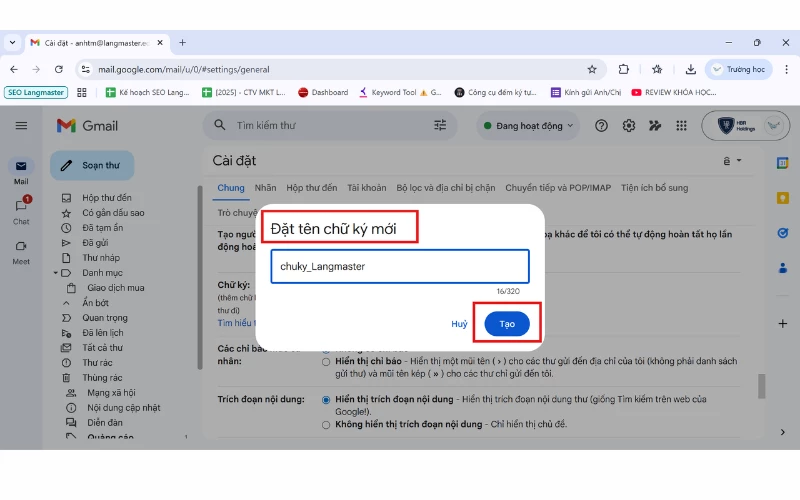The image size is (800, 500).
Task: Open the Gmail support help icon
Action: pos(601,125)
